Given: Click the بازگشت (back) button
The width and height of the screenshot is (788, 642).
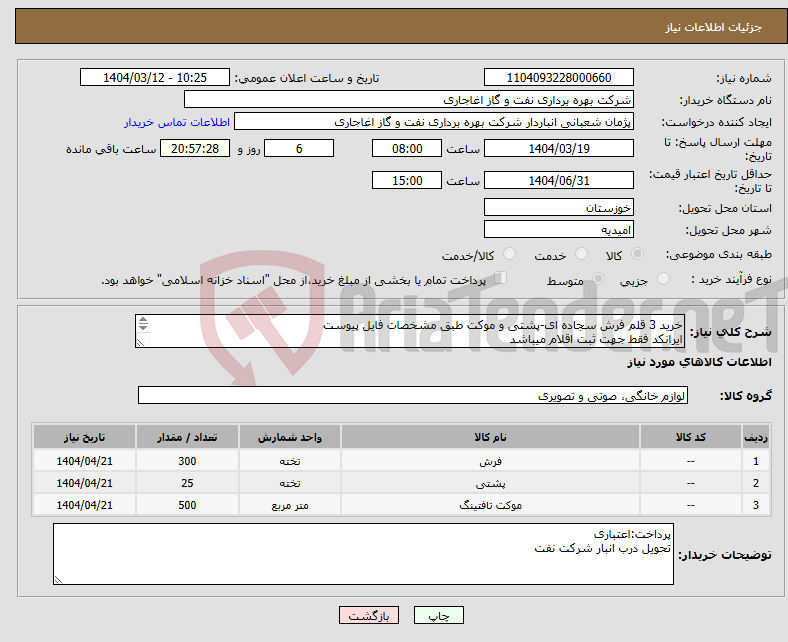Looking at the screenshot, I should (x=369, y=615).
